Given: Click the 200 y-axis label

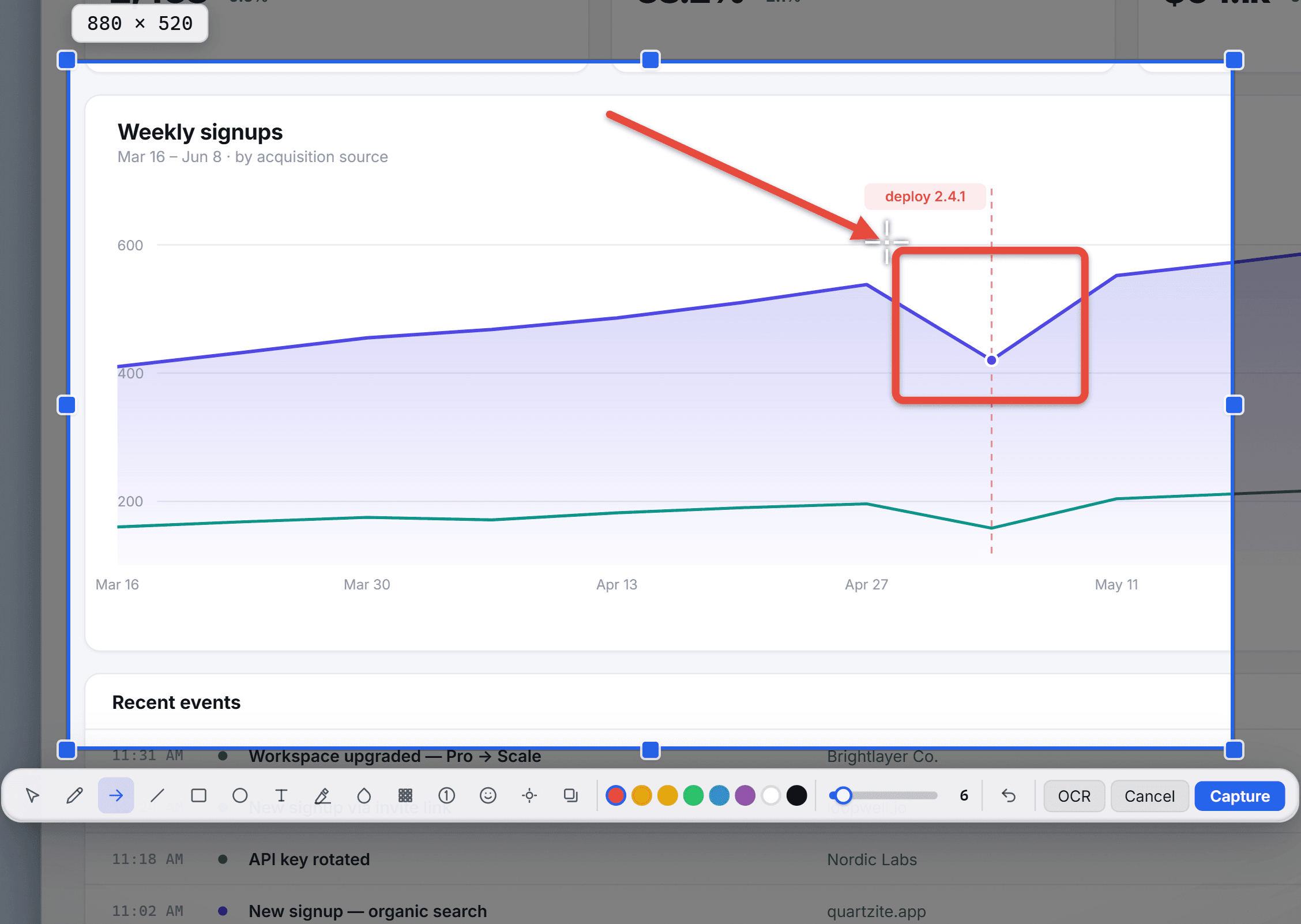Looking at the screenshot, I should (x=130, y=501).
